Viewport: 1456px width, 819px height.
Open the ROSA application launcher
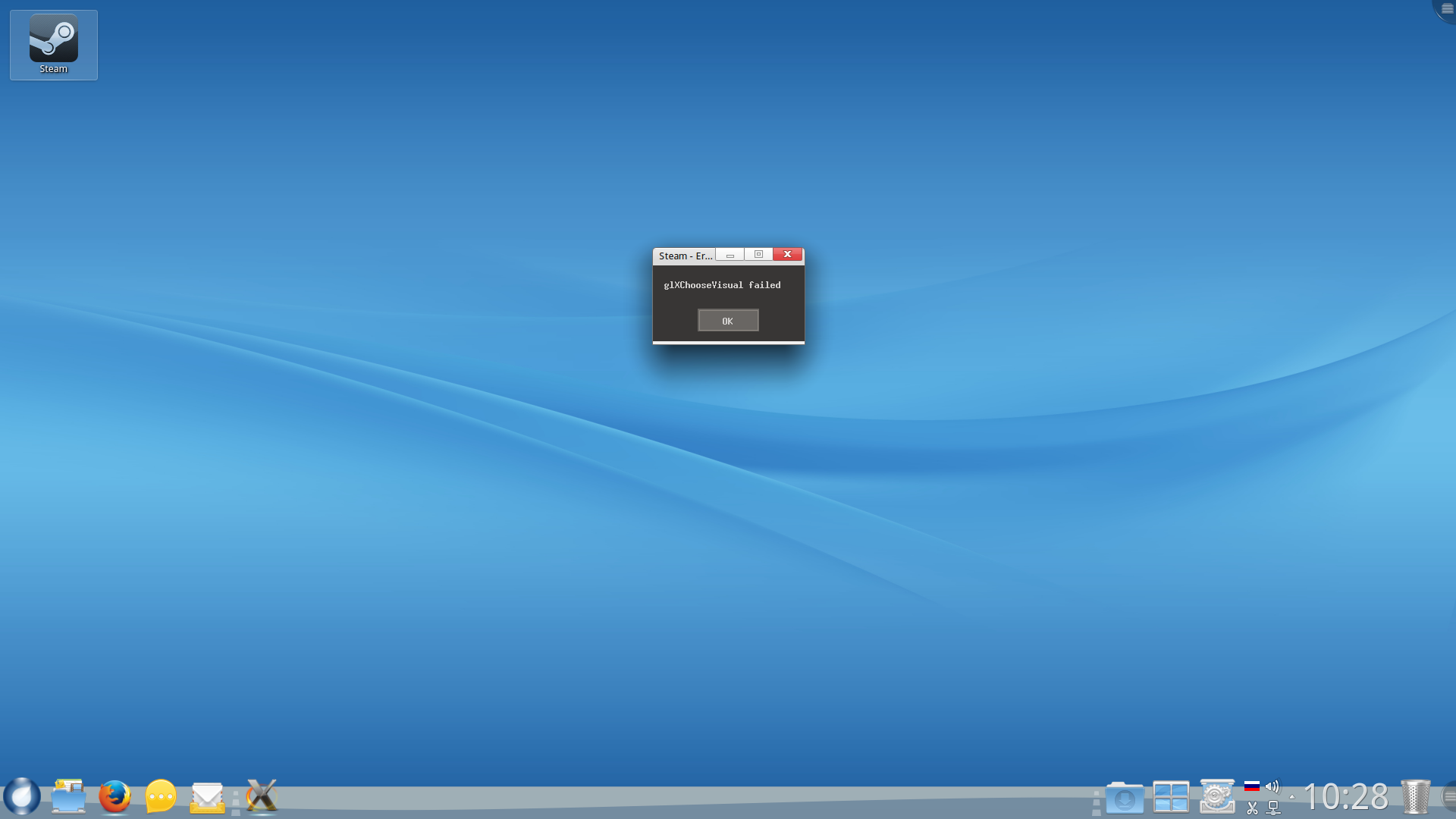click(x=22, y=796)
